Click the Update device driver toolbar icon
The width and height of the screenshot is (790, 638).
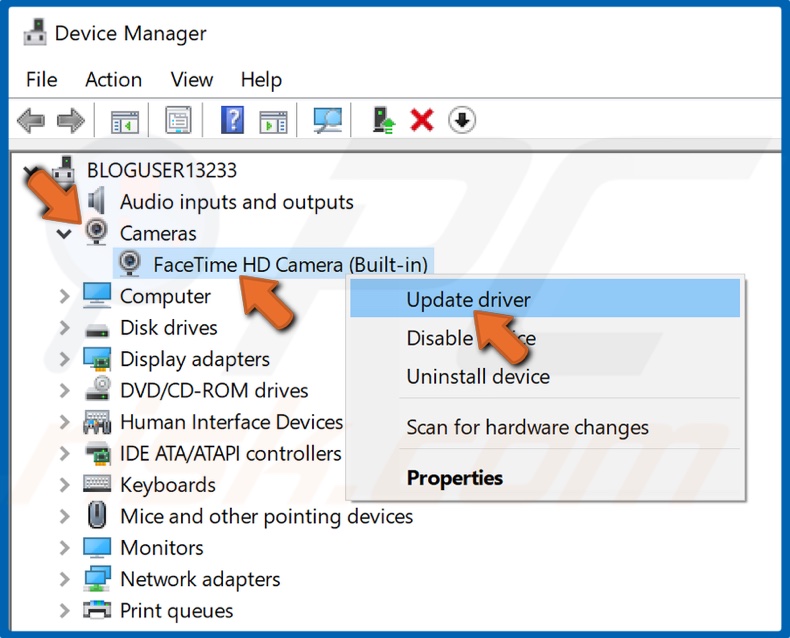pos(384,120)
